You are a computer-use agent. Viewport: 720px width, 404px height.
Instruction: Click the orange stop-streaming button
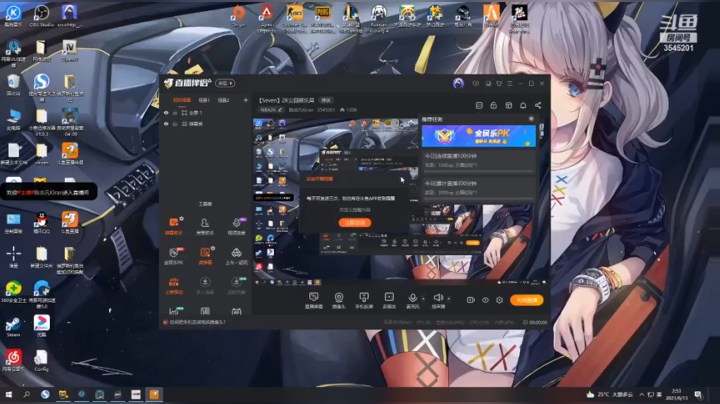527,300
